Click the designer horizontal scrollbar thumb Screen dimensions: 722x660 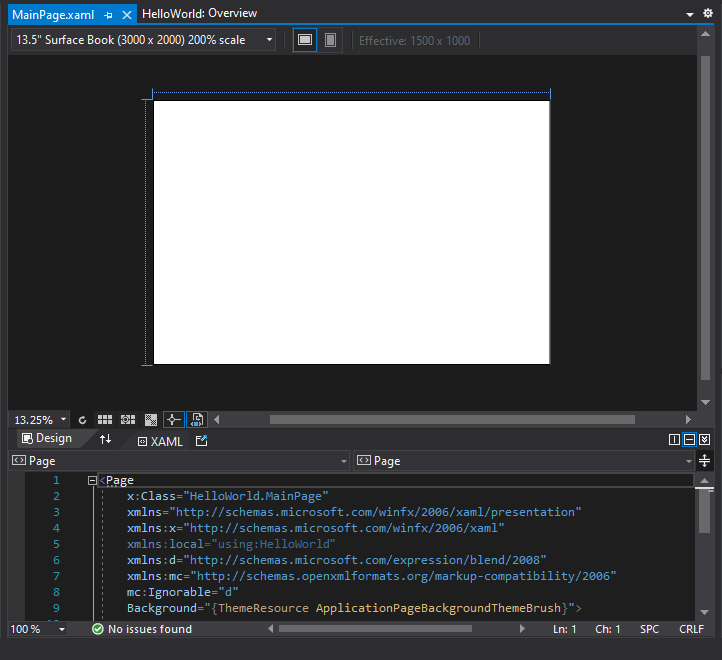[452, 420]
